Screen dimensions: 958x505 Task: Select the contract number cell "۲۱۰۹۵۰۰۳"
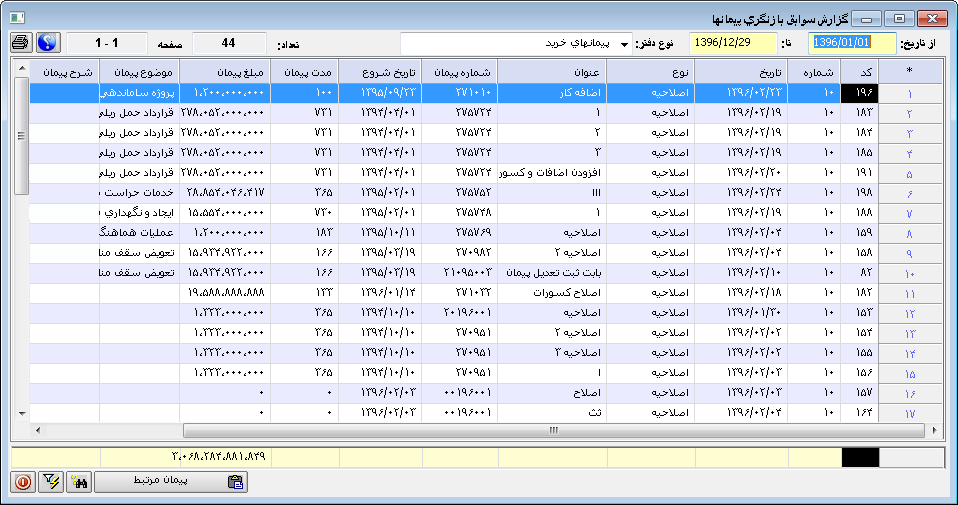coord(459,273)
